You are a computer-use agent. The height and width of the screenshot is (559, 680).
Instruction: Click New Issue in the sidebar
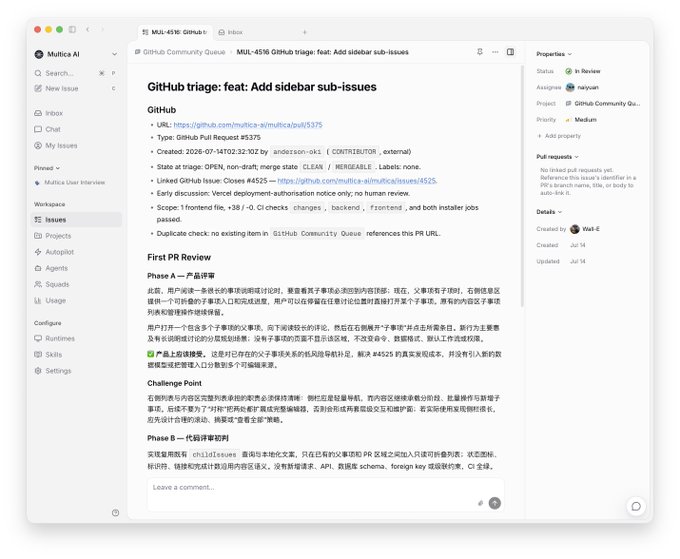point(76,88)
